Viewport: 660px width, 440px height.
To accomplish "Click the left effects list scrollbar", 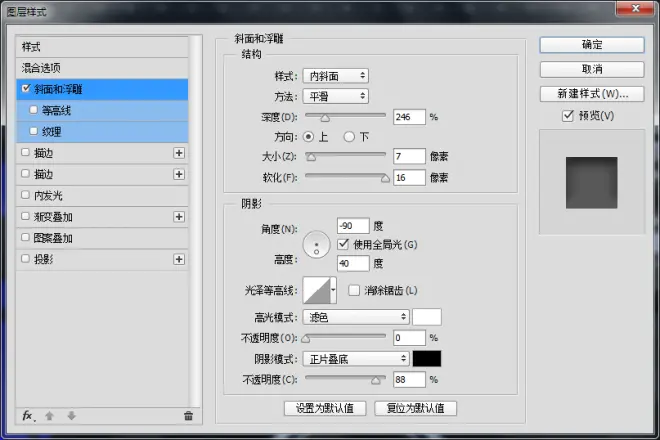I will [x=195, y=221].
